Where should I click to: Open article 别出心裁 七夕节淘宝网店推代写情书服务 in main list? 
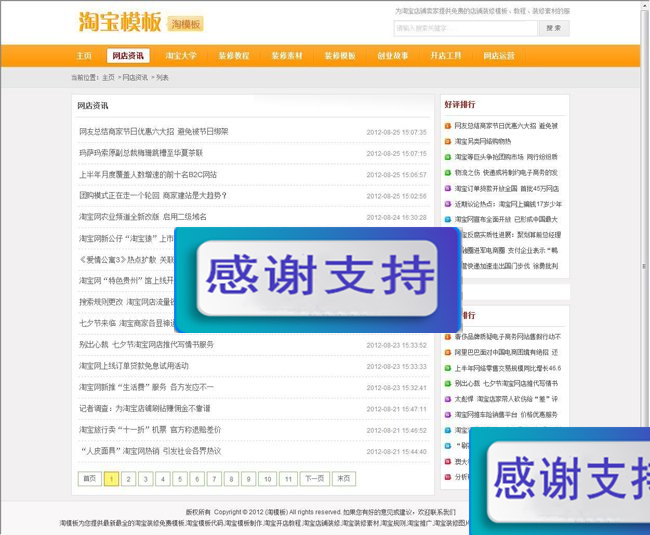tap(146, 344)
